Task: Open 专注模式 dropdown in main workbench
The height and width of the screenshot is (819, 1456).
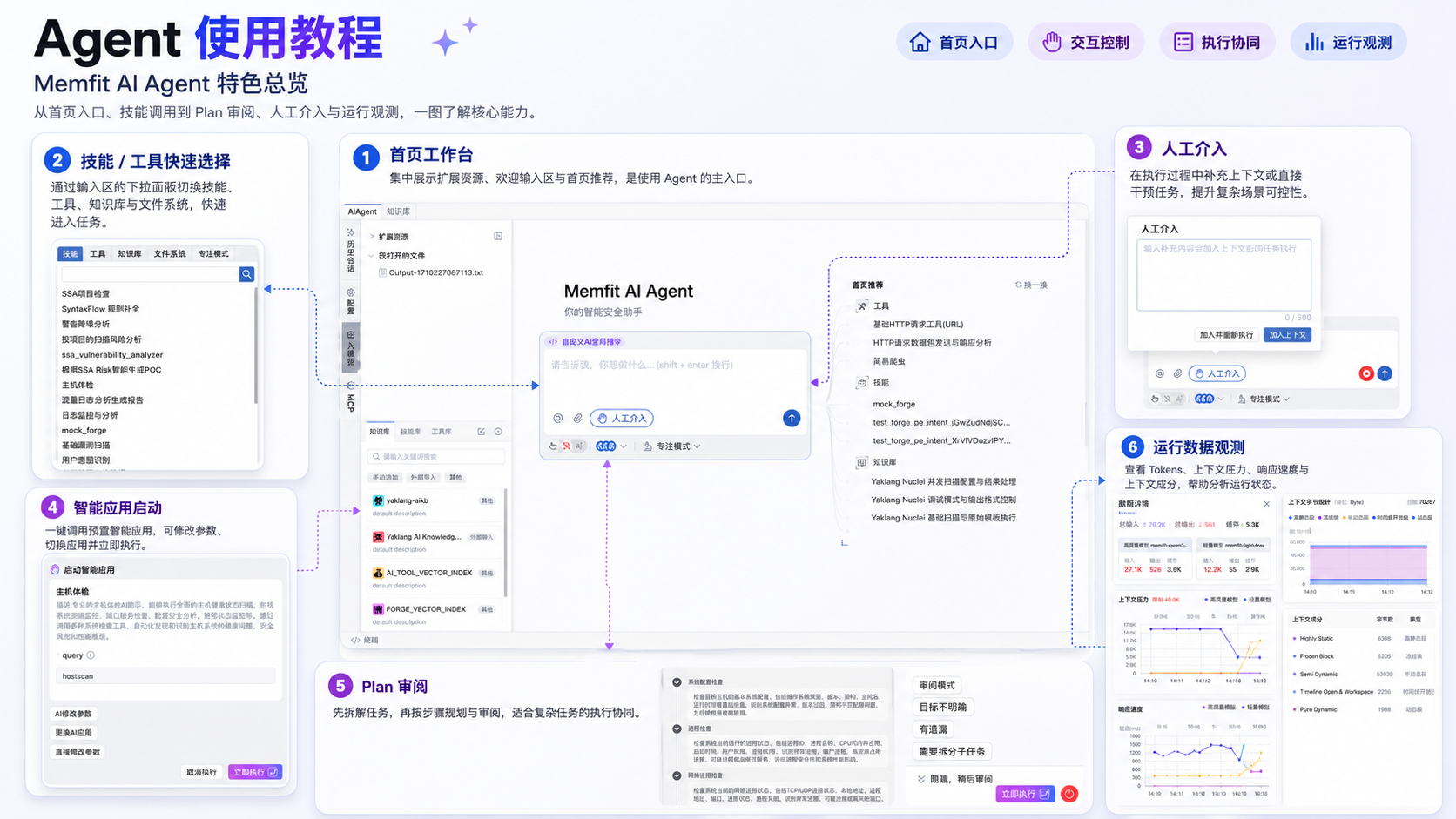Action: (672, 446)
